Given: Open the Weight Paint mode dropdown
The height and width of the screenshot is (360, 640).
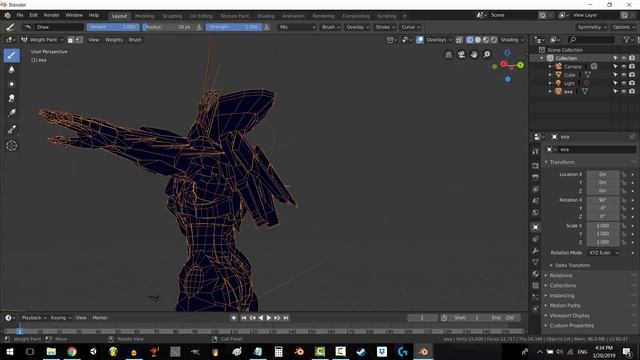Looking at the screenshot, I should coord(43,40).
